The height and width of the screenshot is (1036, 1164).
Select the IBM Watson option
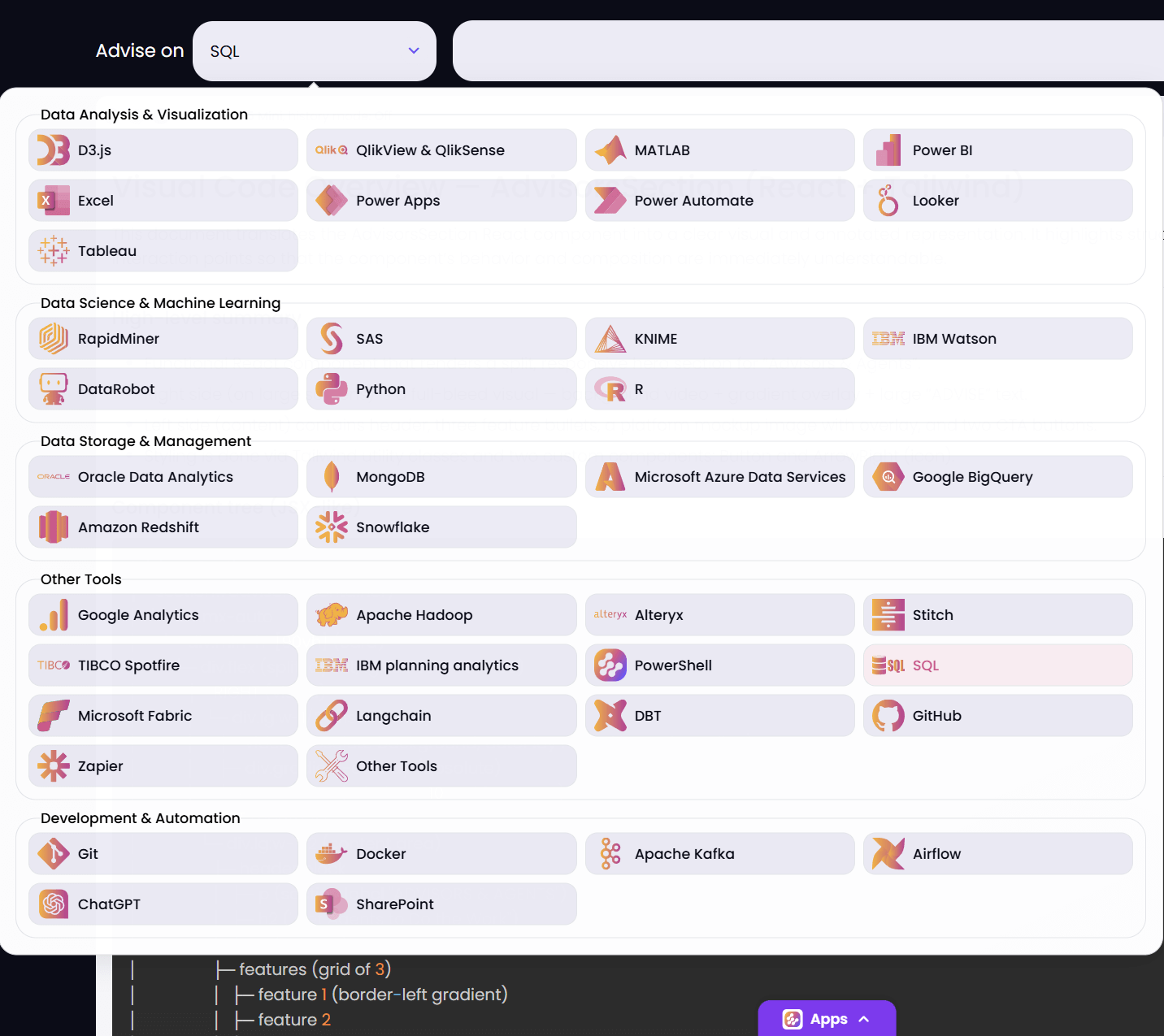(x=997, y=339)
